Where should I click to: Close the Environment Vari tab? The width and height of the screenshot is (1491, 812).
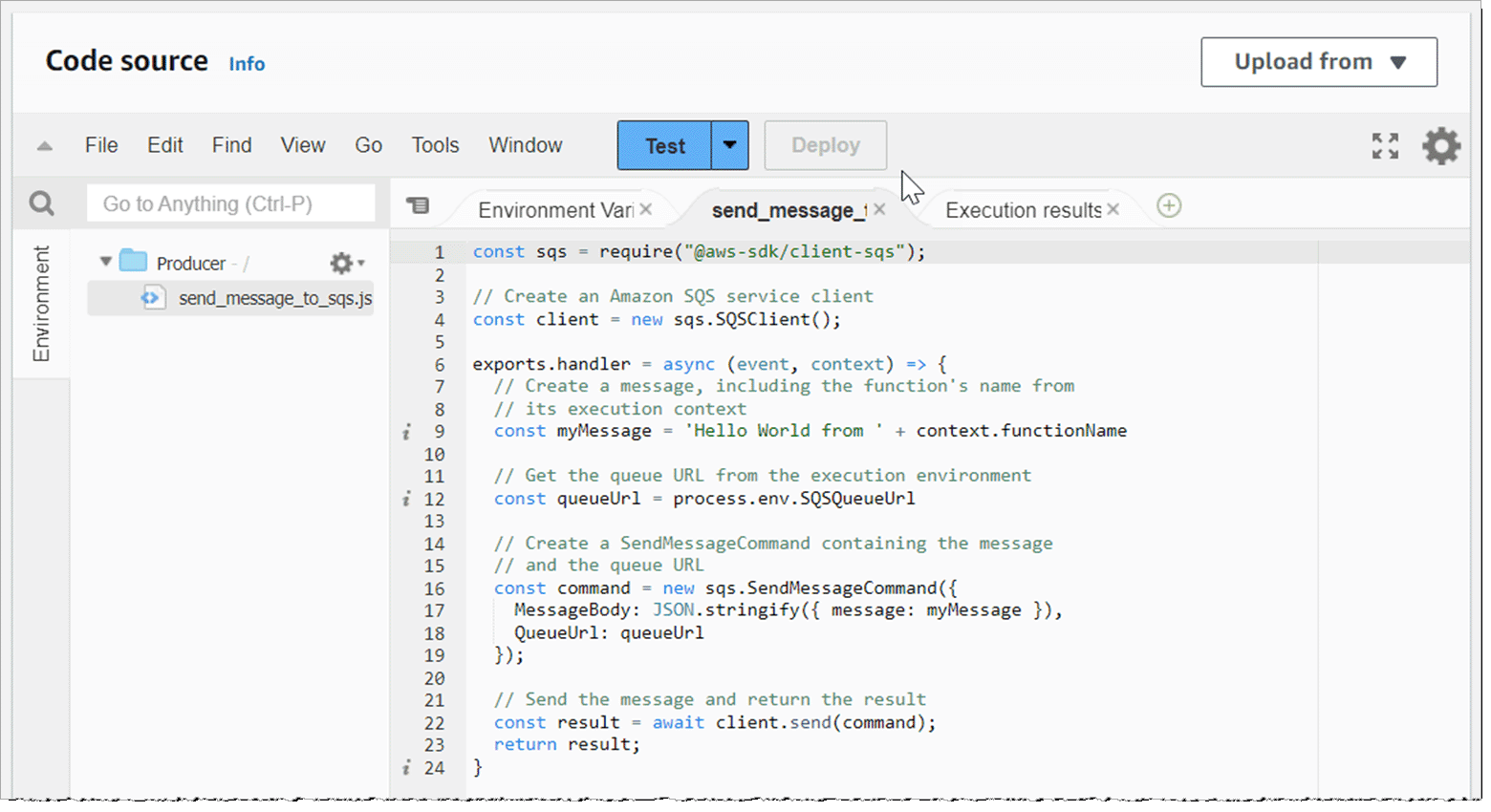tap(646, 209)
